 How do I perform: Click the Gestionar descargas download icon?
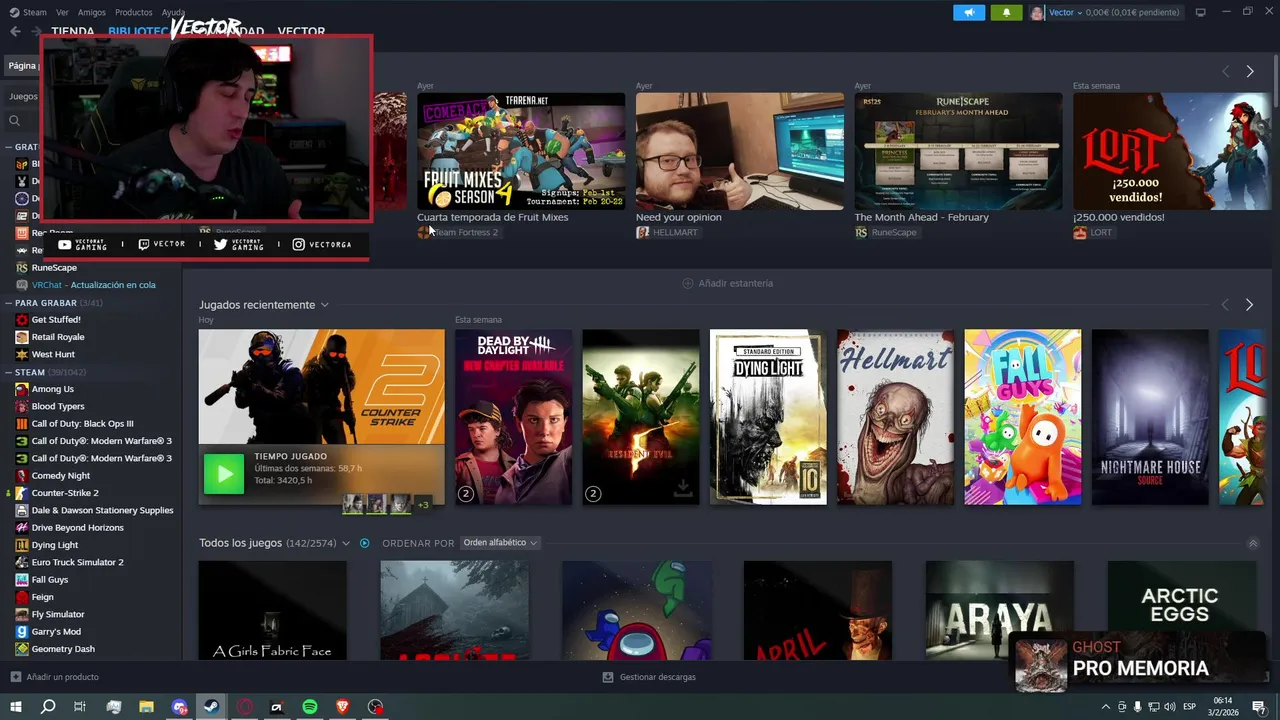[x=607, y=677]
